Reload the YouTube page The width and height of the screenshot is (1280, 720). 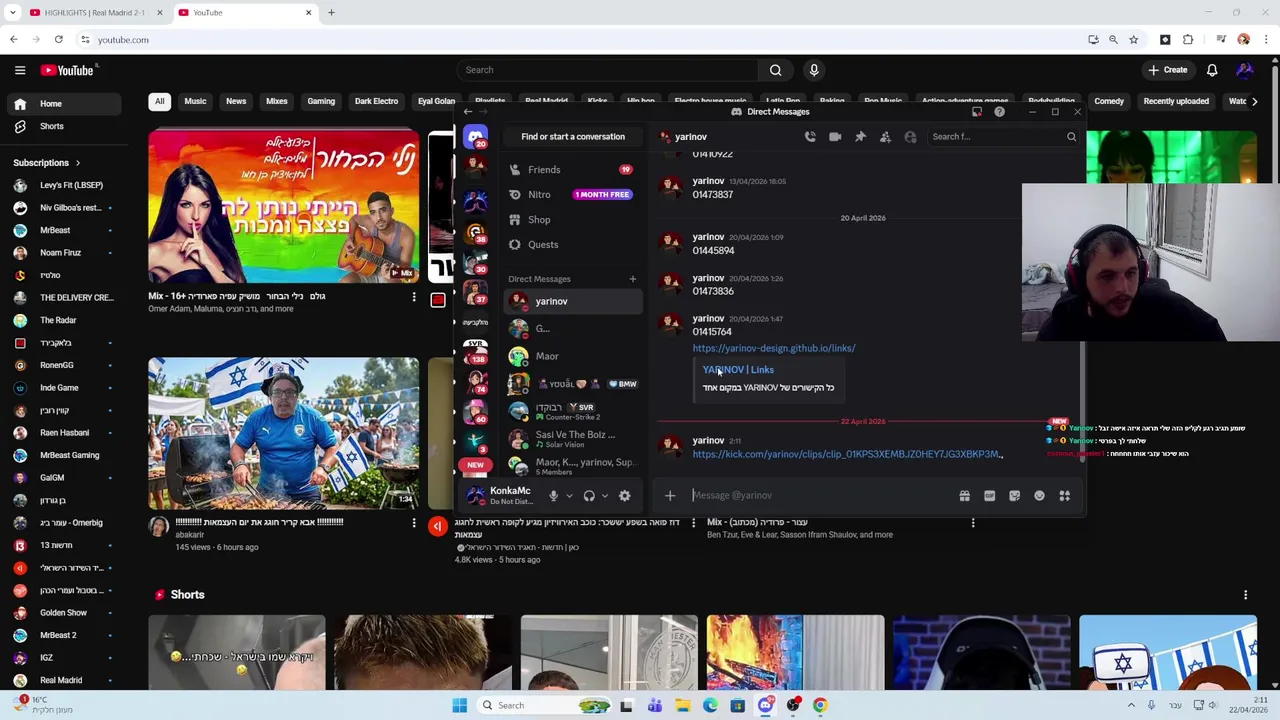point(59,40)
